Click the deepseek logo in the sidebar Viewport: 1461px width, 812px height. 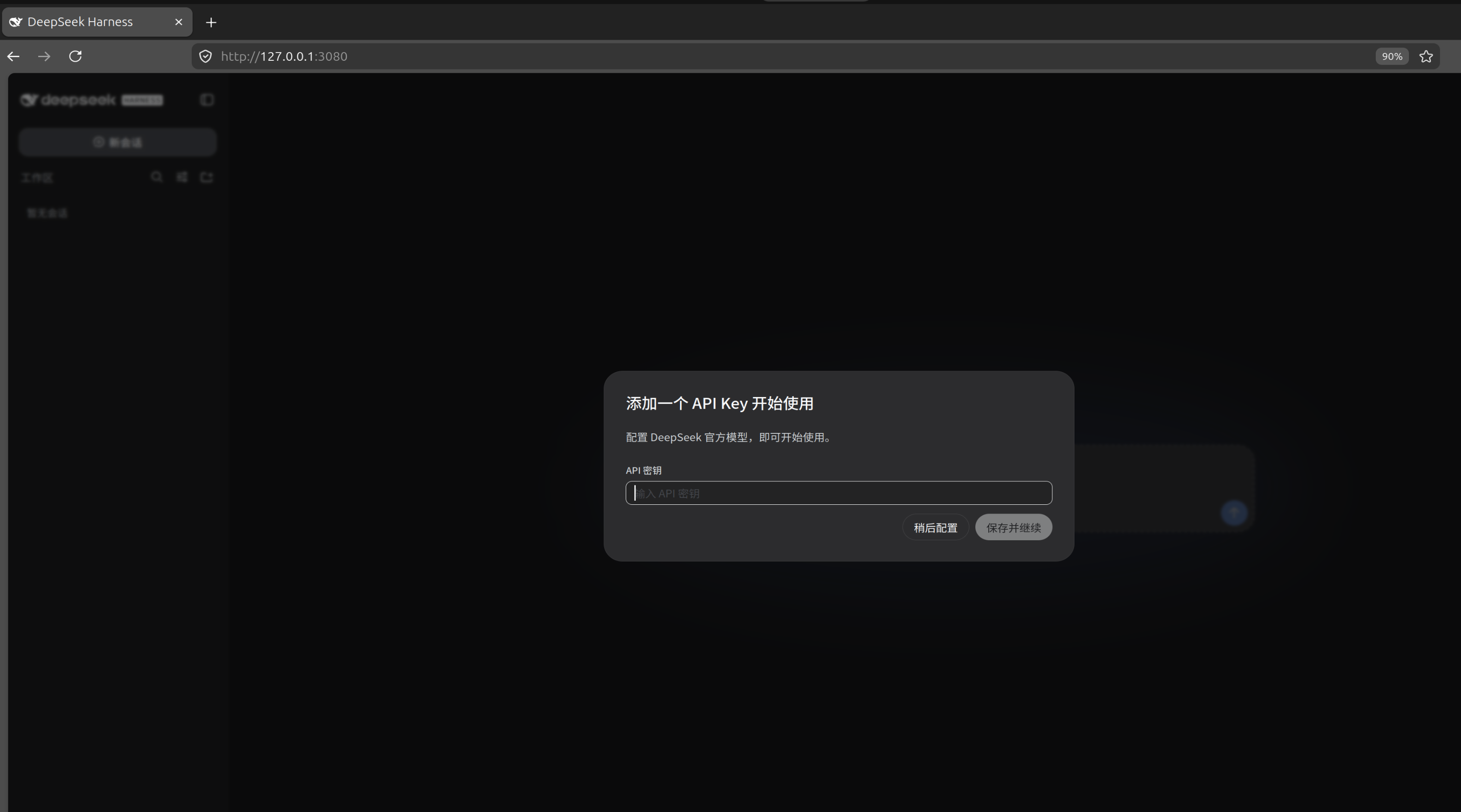(91, 100)
